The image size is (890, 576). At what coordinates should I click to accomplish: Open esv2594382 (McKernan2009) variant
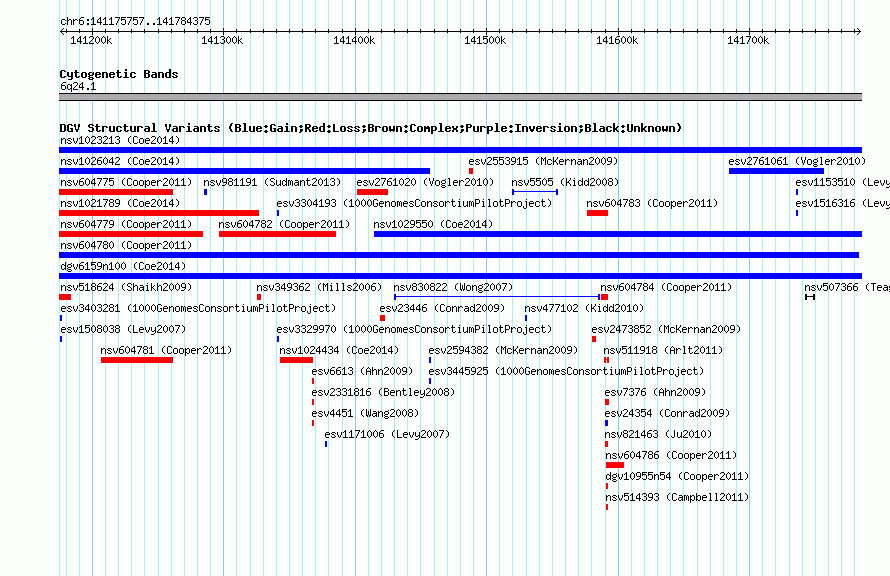[x=503, y=350]
